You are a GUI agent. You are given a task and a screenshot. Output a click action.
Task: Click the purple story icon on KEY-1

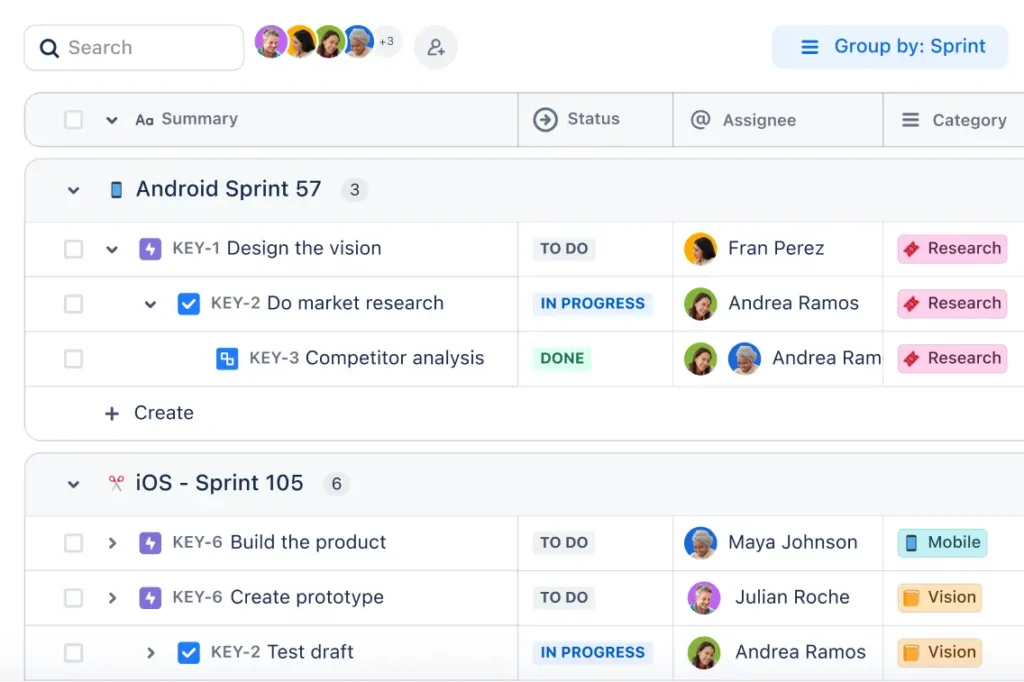150,248
